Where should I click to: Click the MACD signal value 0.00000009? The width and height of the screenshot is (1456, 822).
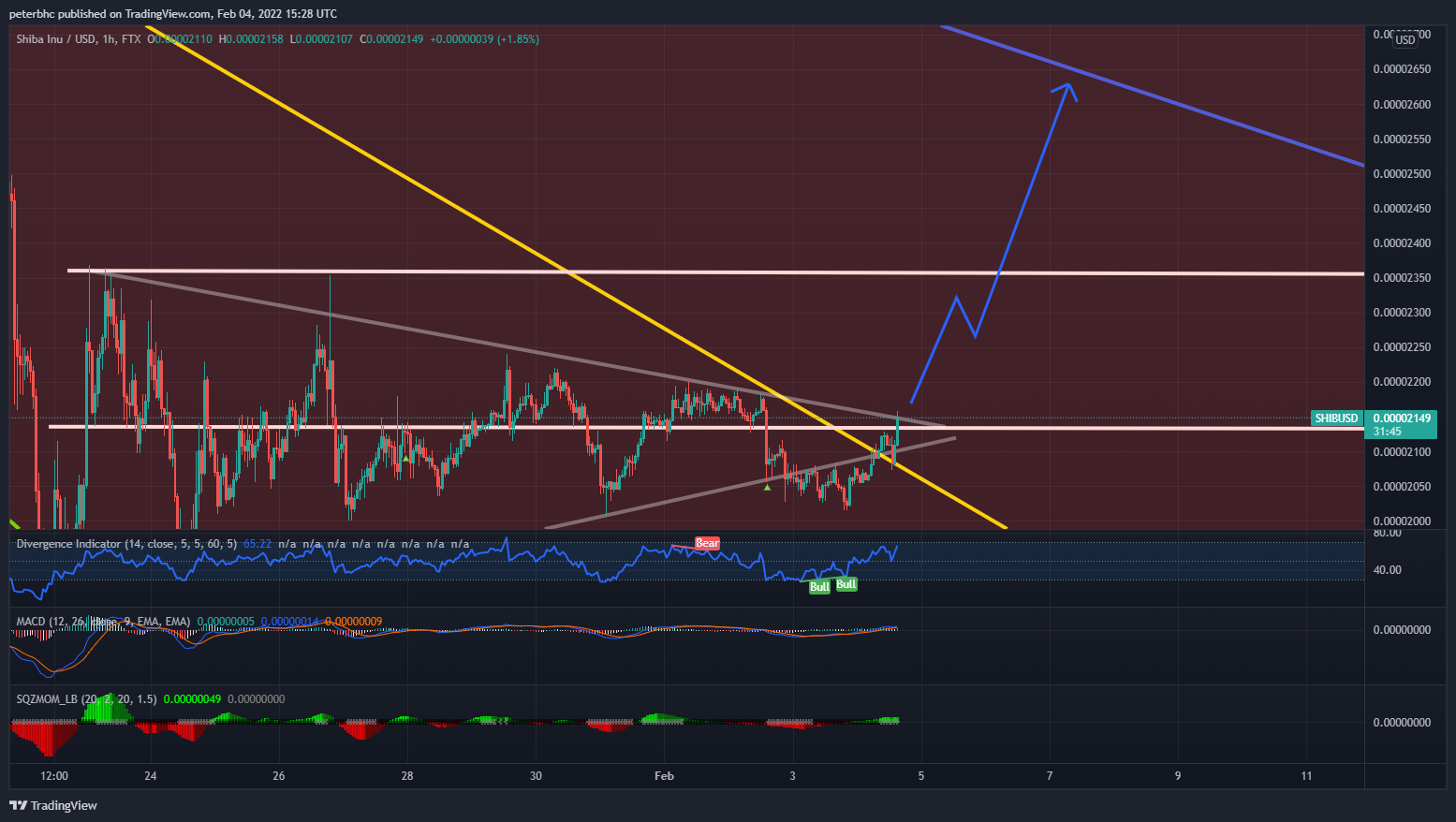[x=352, y=622]
